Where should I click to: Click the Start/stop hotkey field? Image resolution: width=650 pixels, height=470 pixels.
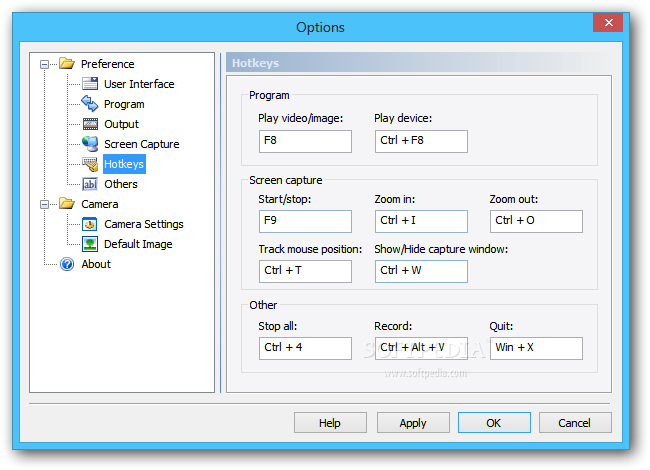305,221
